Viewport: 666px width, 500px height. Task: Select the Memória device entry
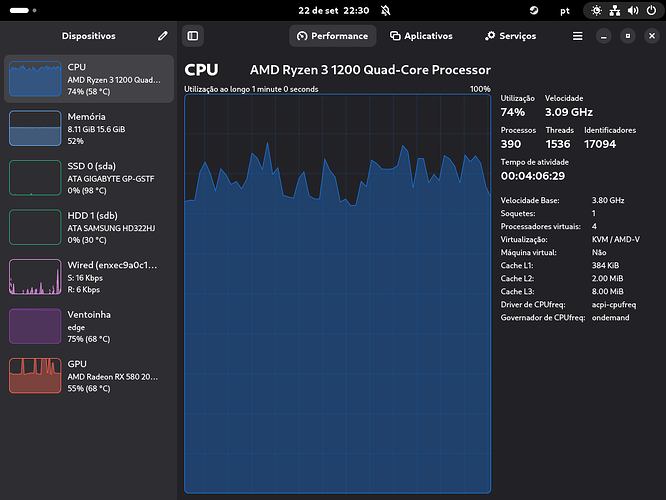click(x=89, y=128)
